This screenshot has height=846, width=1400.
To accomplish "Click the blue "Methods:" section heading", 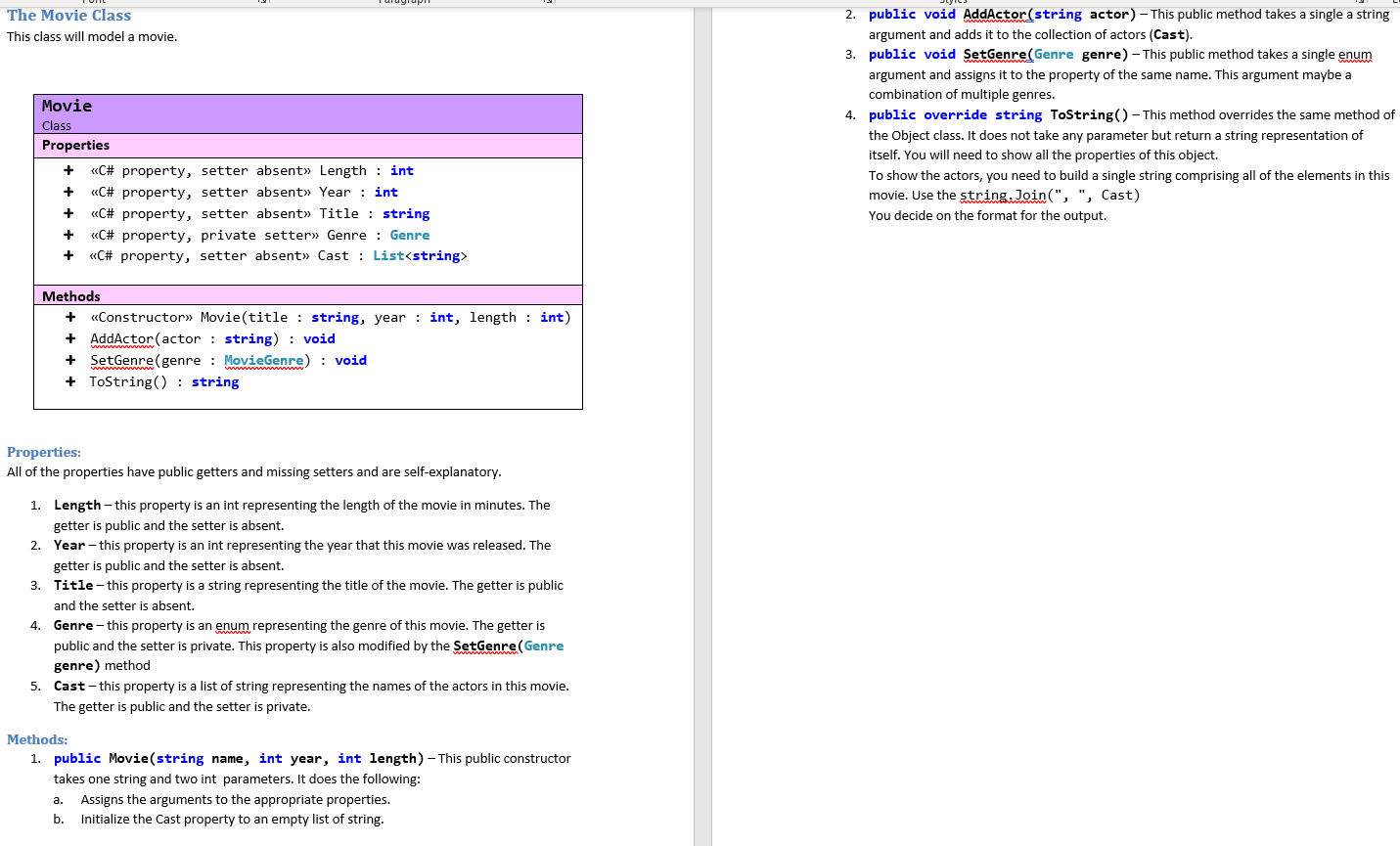I will coord(37,740).
